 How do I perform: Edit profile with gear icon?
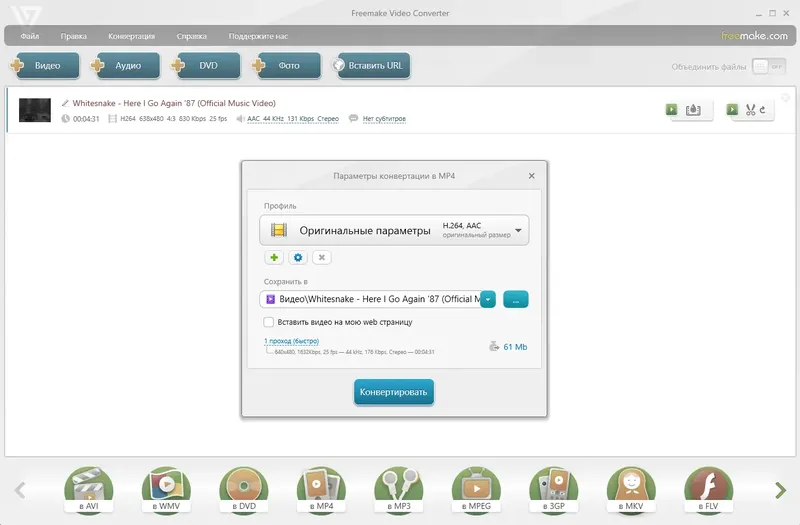[x=298, y=257]
